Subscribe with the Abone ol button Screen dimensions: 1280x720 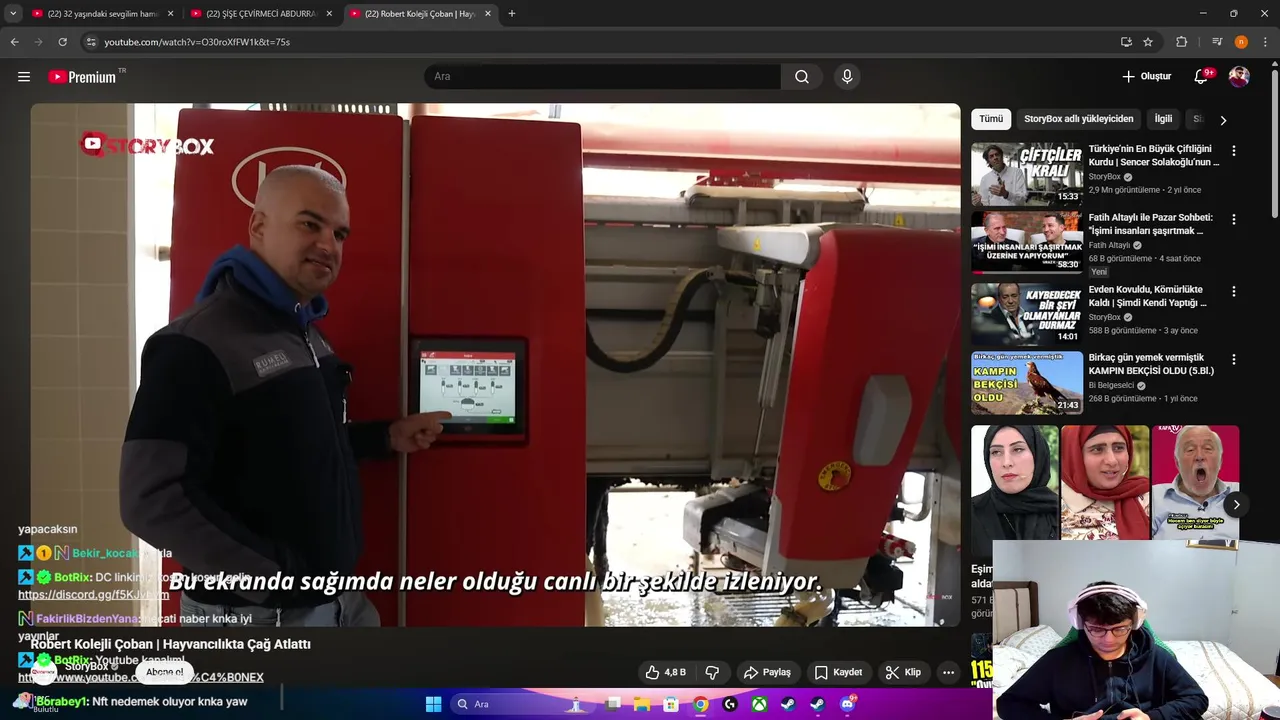tap(164, 672)
